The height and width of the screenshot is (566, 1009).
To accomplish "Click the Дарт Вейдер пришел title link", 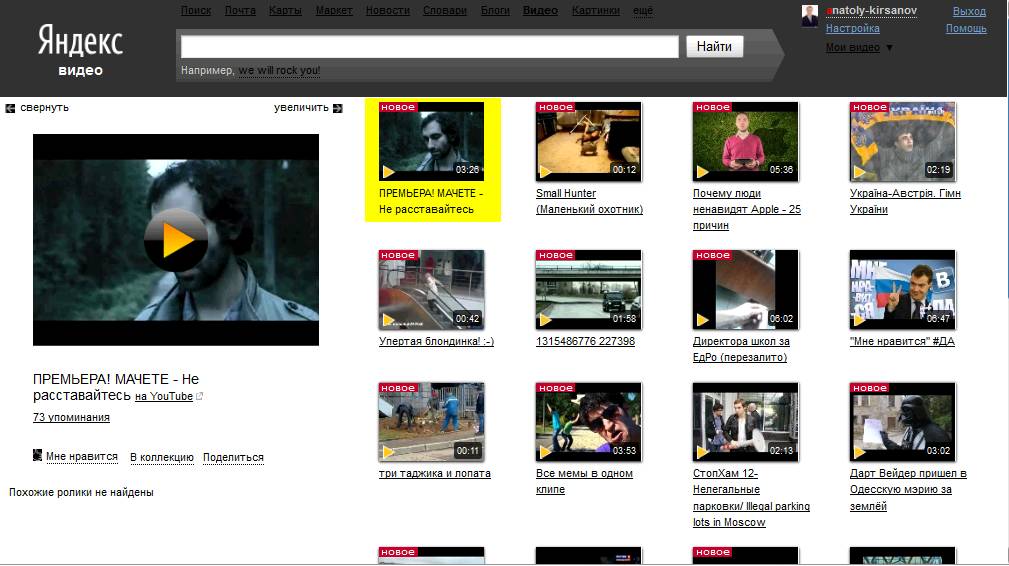I will [908, 489].
